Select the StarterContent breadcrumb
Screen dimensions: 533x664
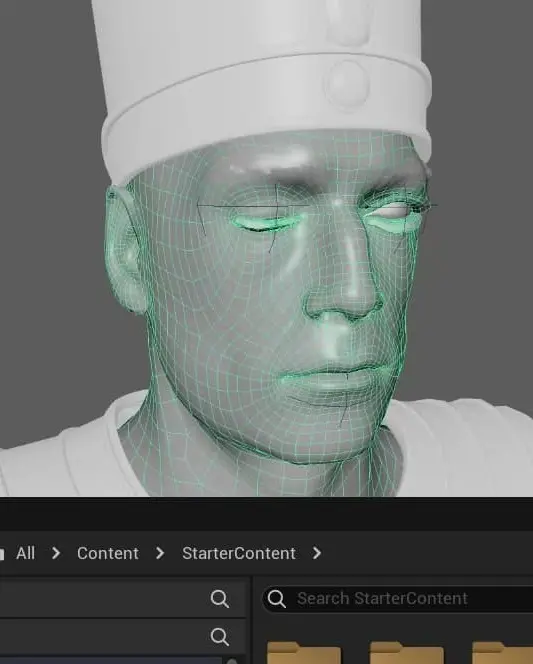tap(239, 553)
